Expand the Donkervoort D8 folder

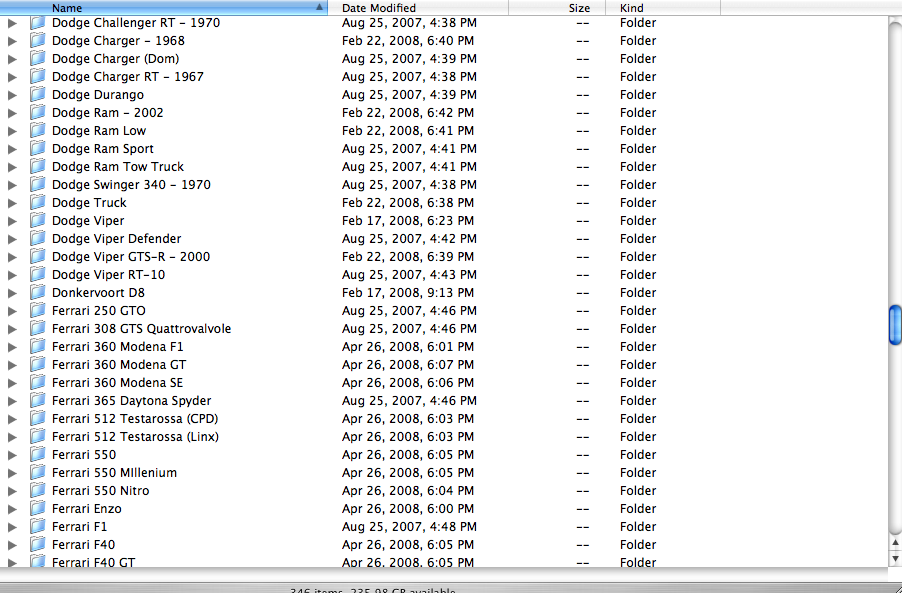[12, 293]
